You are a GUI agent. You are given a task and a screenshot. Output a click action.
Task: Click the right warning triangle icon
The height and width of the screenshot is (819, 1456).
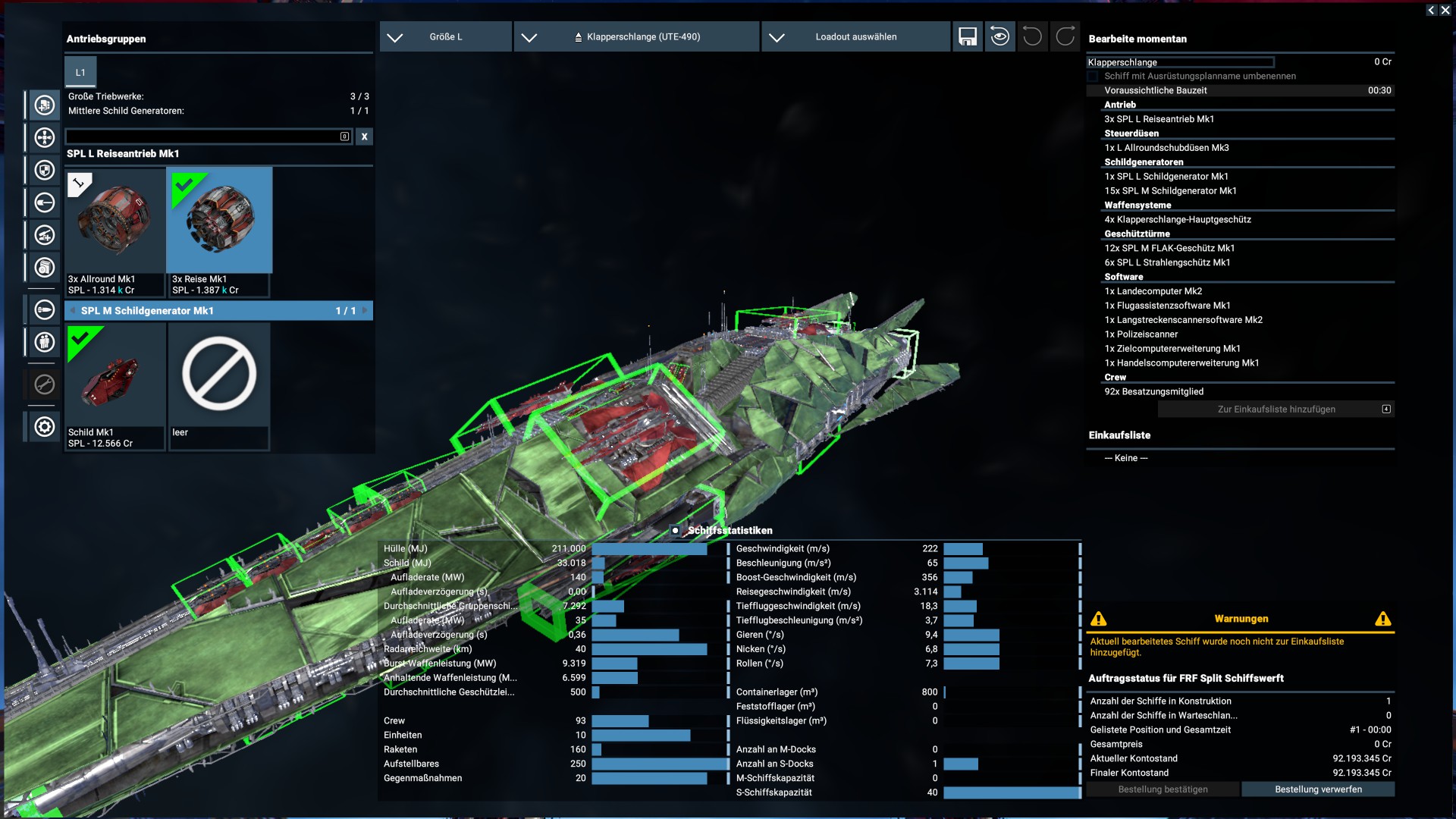point(1383,619)
